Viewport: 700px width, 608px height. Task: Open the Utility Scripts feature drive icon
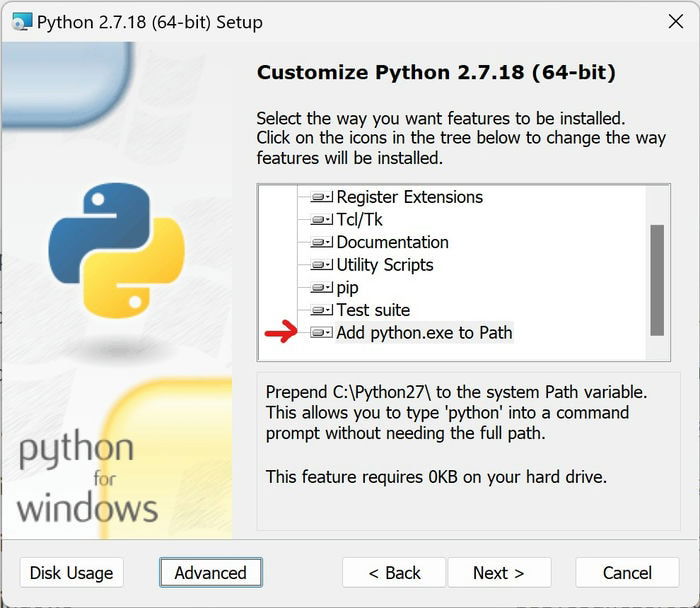[321, 265]
